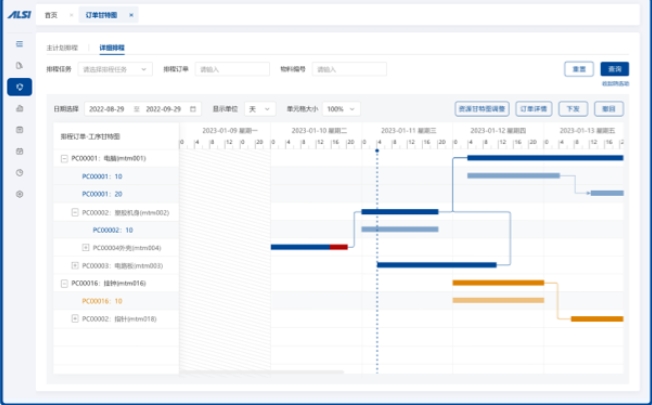Click the 资源甘特图调整 button
Viewport: 652px width, 405px height.
pyautogui.click(x=482, y=108)
